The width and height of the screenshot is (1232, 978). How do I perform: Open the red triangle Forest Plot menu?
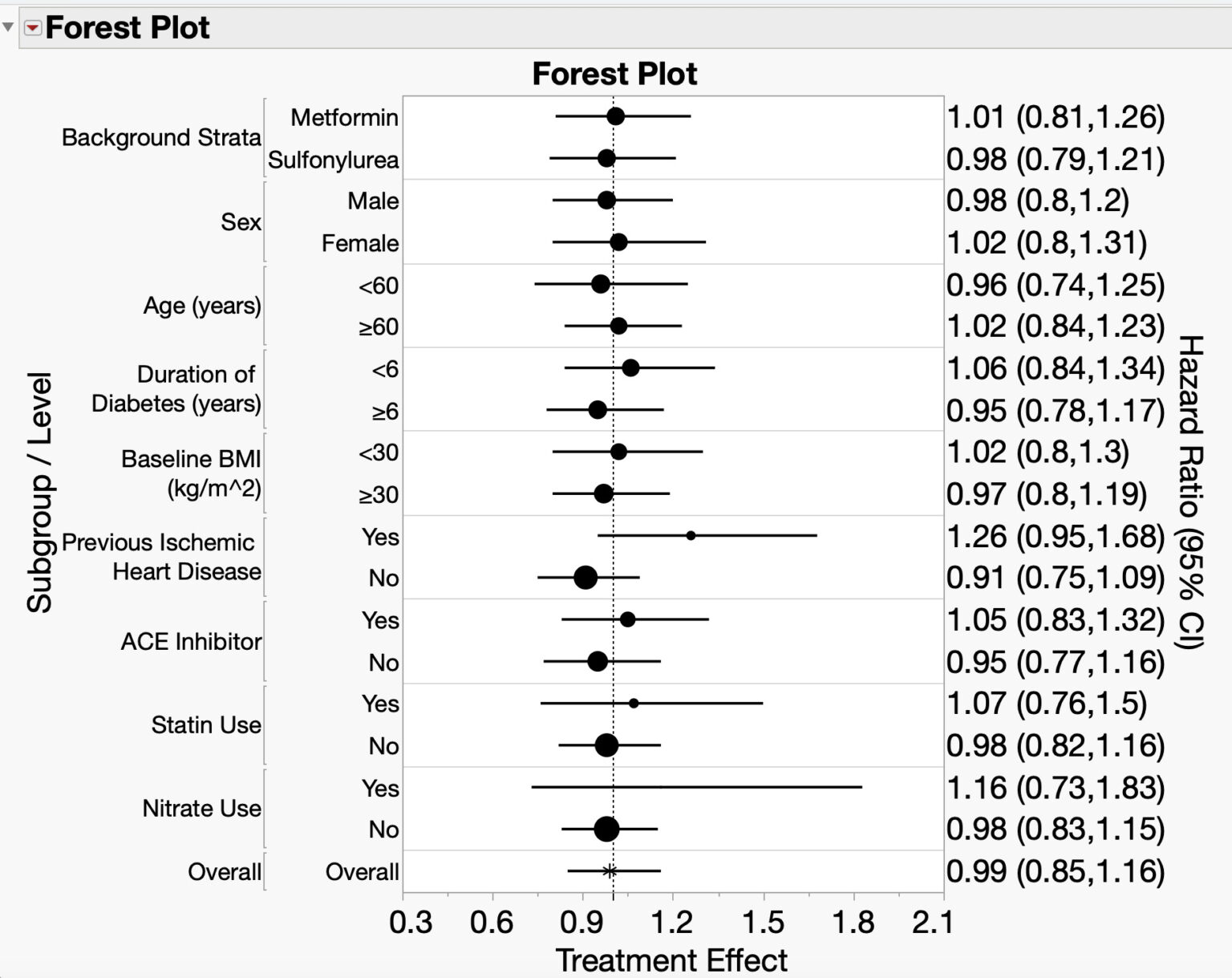coord(32,28)
